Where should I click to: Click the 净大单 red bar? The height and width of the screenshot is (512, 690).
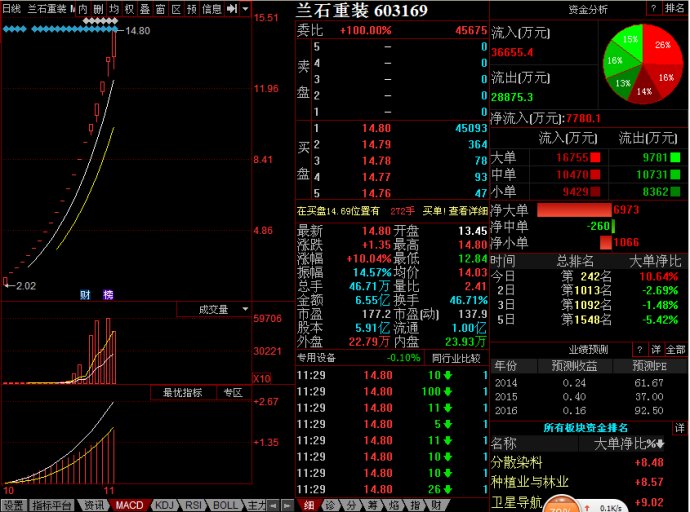(574, 210)
